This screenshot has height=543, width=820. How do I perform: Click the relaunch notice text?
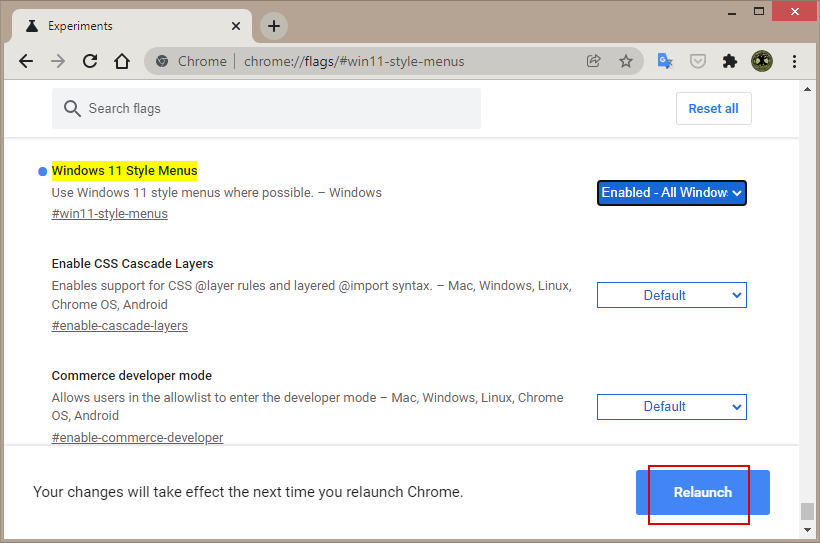pos(248,492)
